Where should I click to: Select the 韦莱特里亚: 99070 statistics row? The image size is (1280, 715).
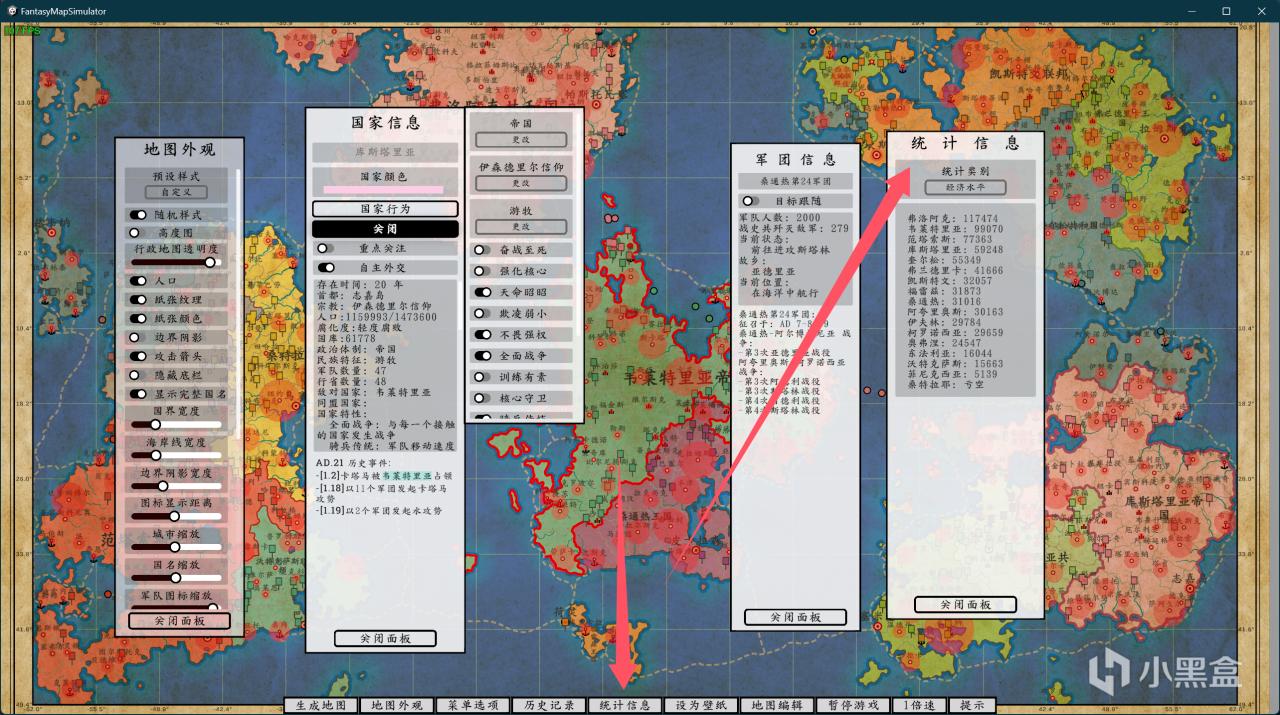(x=955, y=229)
